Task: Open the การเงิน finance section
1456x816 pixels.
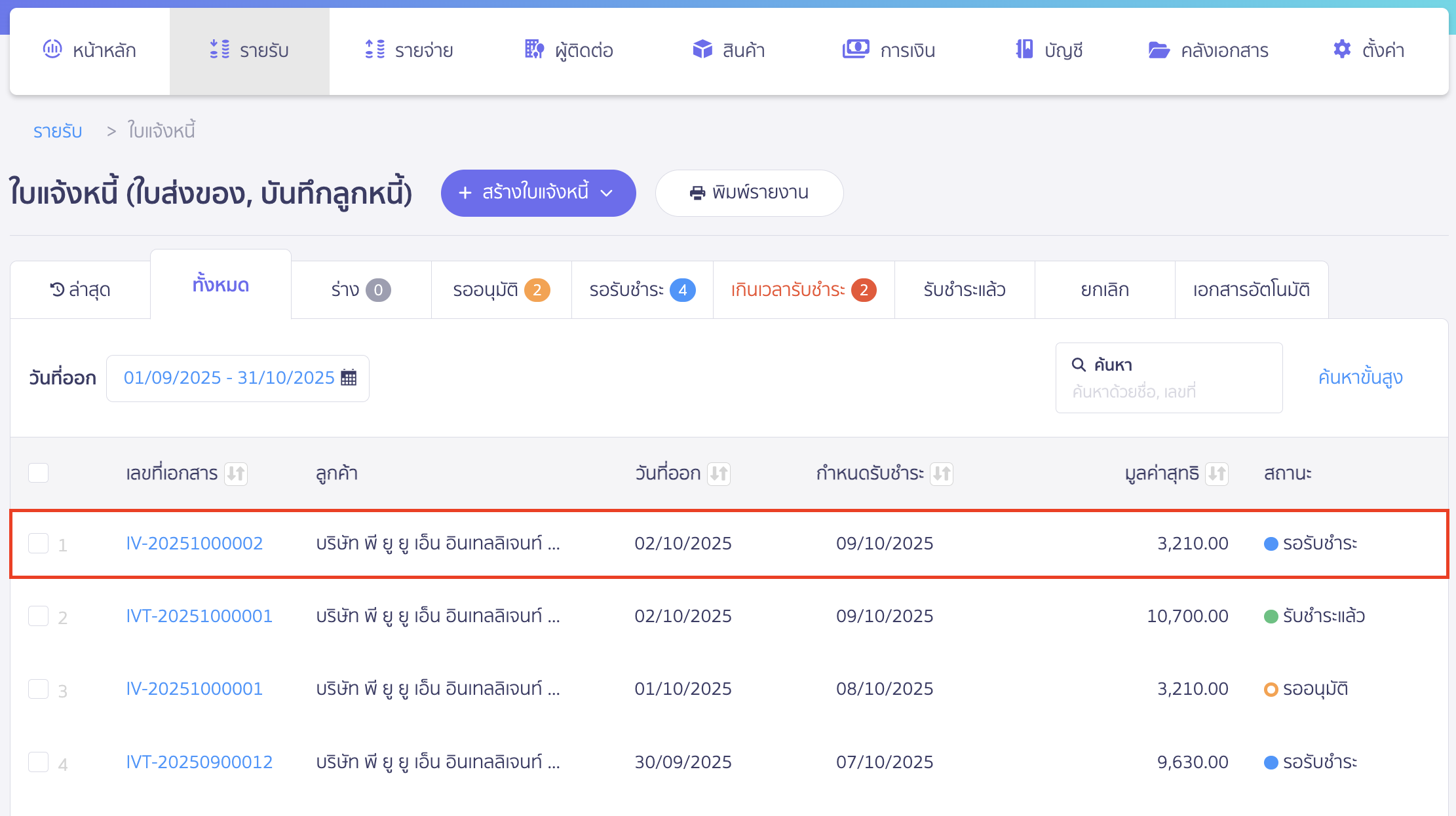Action: (889, 50)
